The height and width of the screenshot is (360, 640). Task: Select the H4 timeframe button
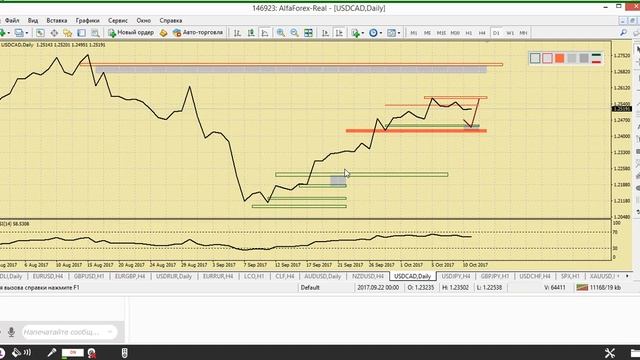tap(482, 33)
